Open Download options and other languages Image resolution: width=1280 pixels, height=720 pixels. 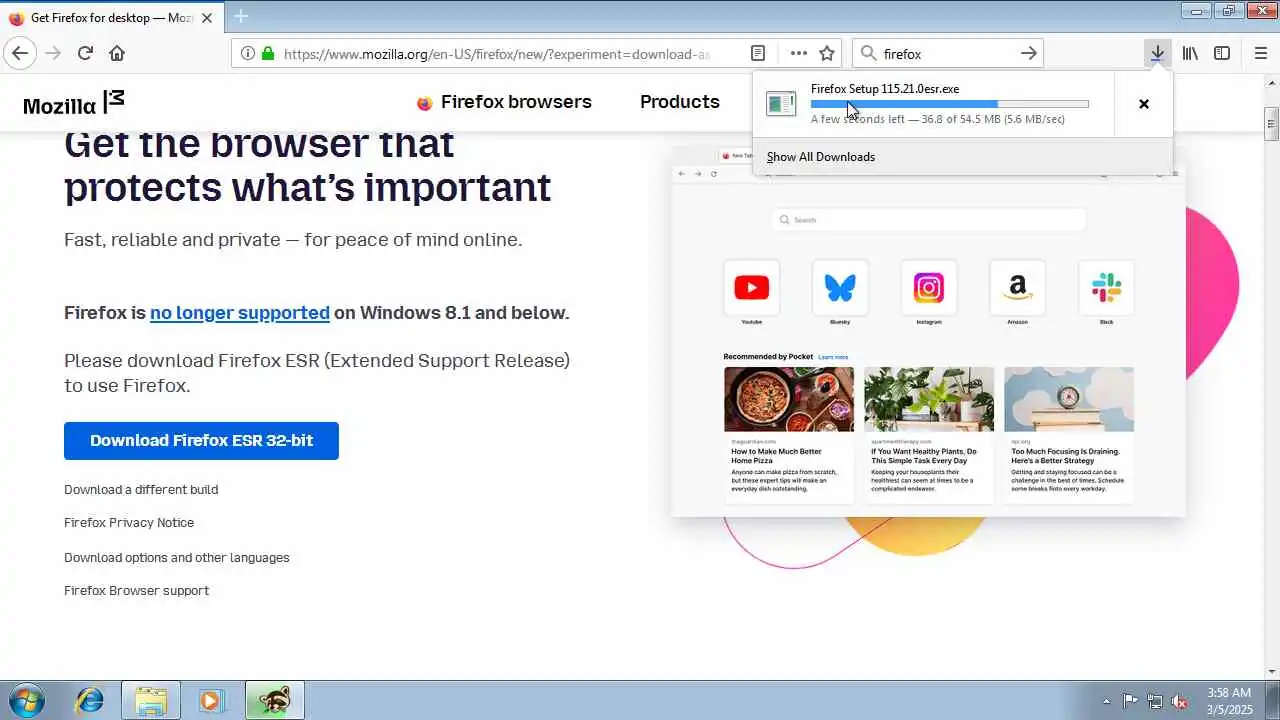point(177,558)
